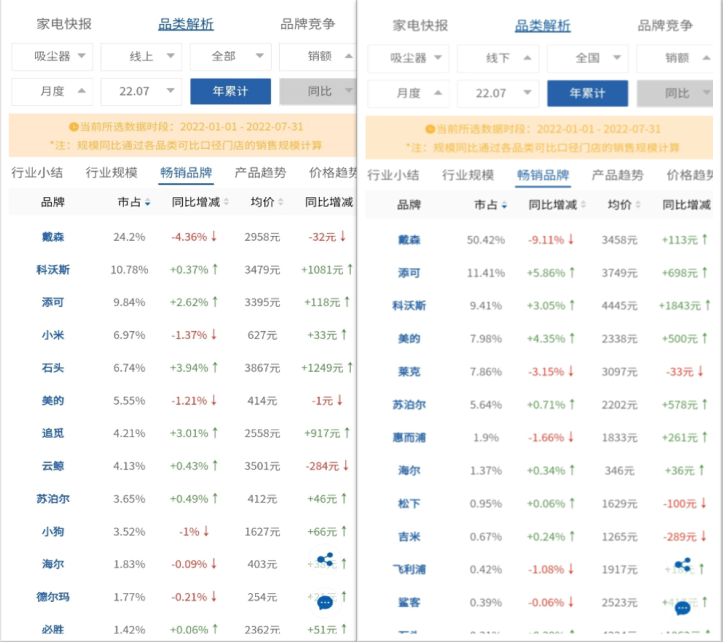Switch to 家电快报 tab in right panel
Screen dimensions: 723x642
coord(421,25)
